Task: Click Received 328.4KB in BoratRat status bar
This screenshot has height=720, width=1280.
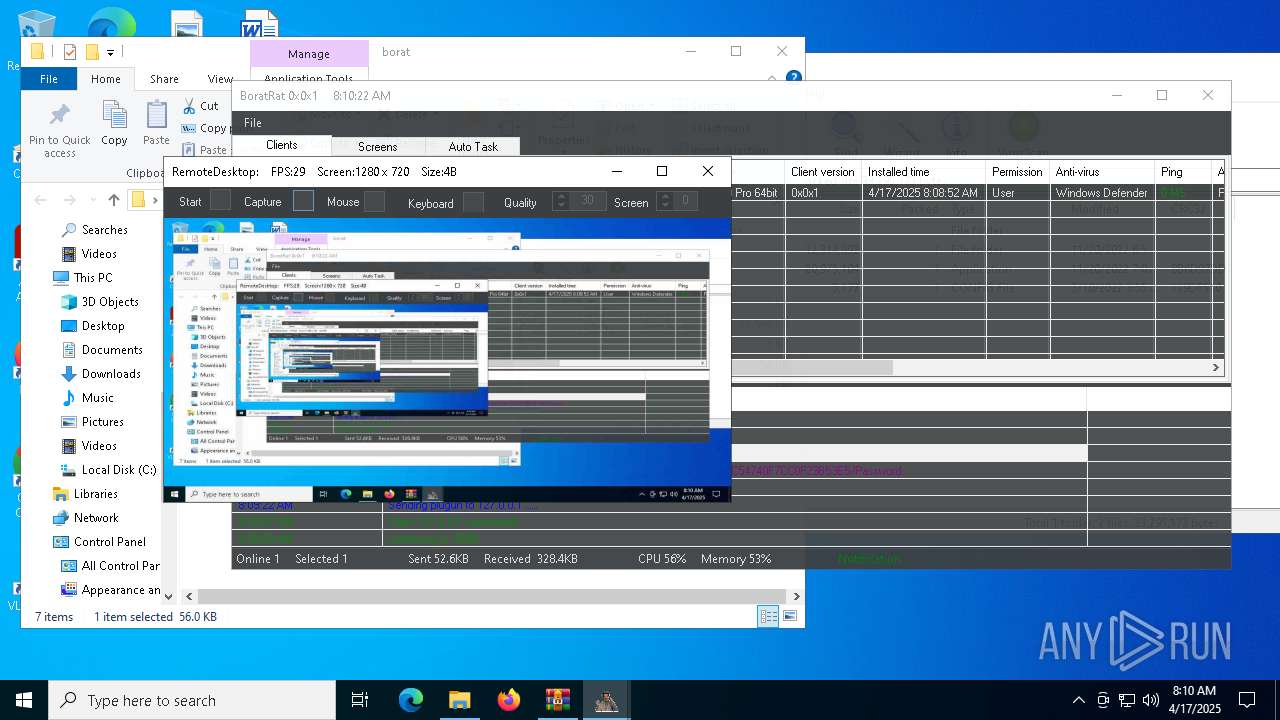Action: coord(530,559)
